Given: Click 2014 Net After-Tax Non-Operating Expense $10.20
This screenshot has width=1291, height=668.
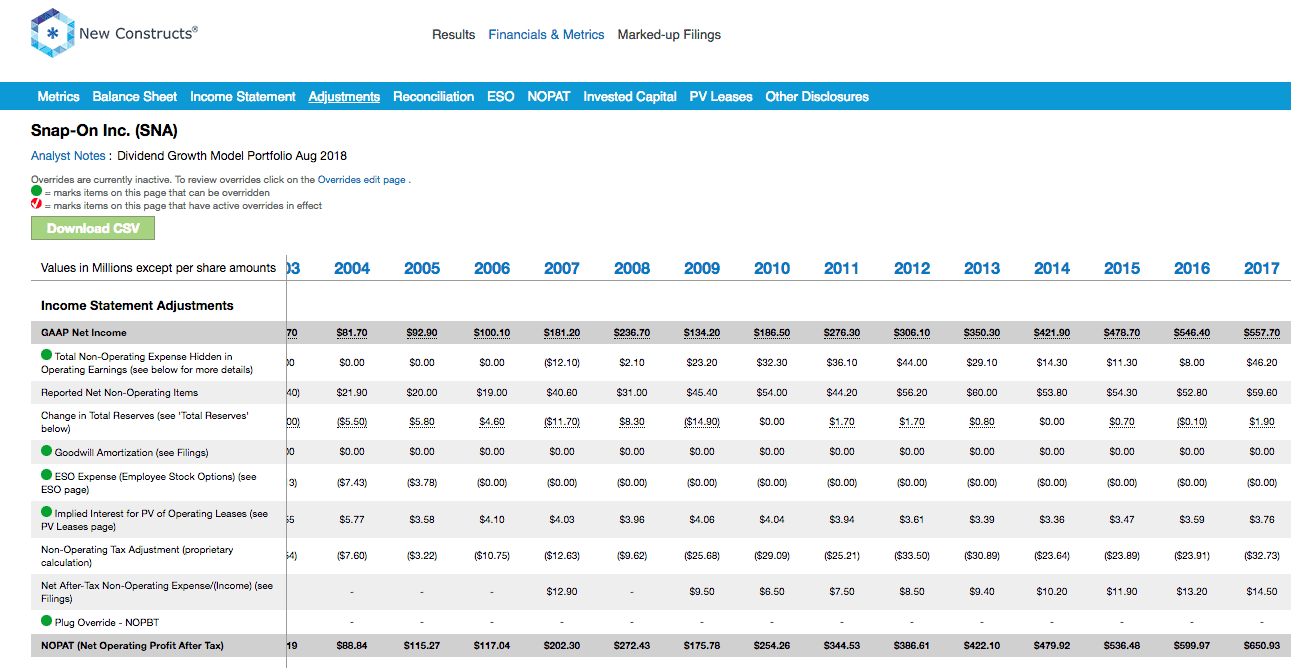Looking at the screenshot, I should [1052, 591].
